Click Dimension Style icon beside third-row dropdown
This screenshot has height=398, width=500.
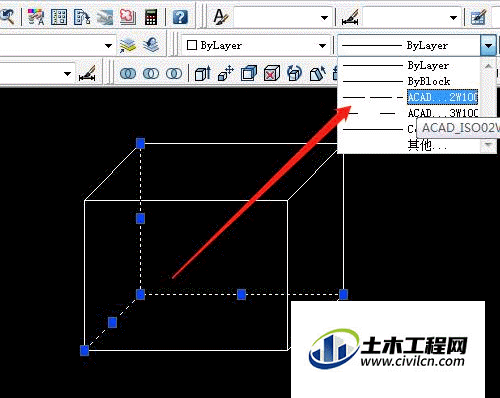[x=87, y=73]
